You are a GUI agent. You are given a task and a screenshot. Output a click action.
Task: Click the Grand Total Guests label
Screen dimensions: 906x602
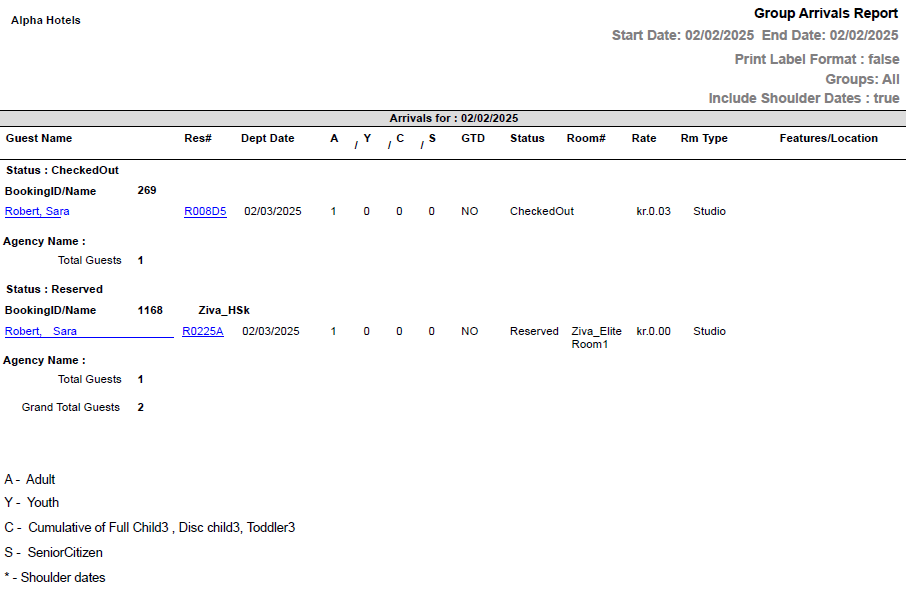71,407
